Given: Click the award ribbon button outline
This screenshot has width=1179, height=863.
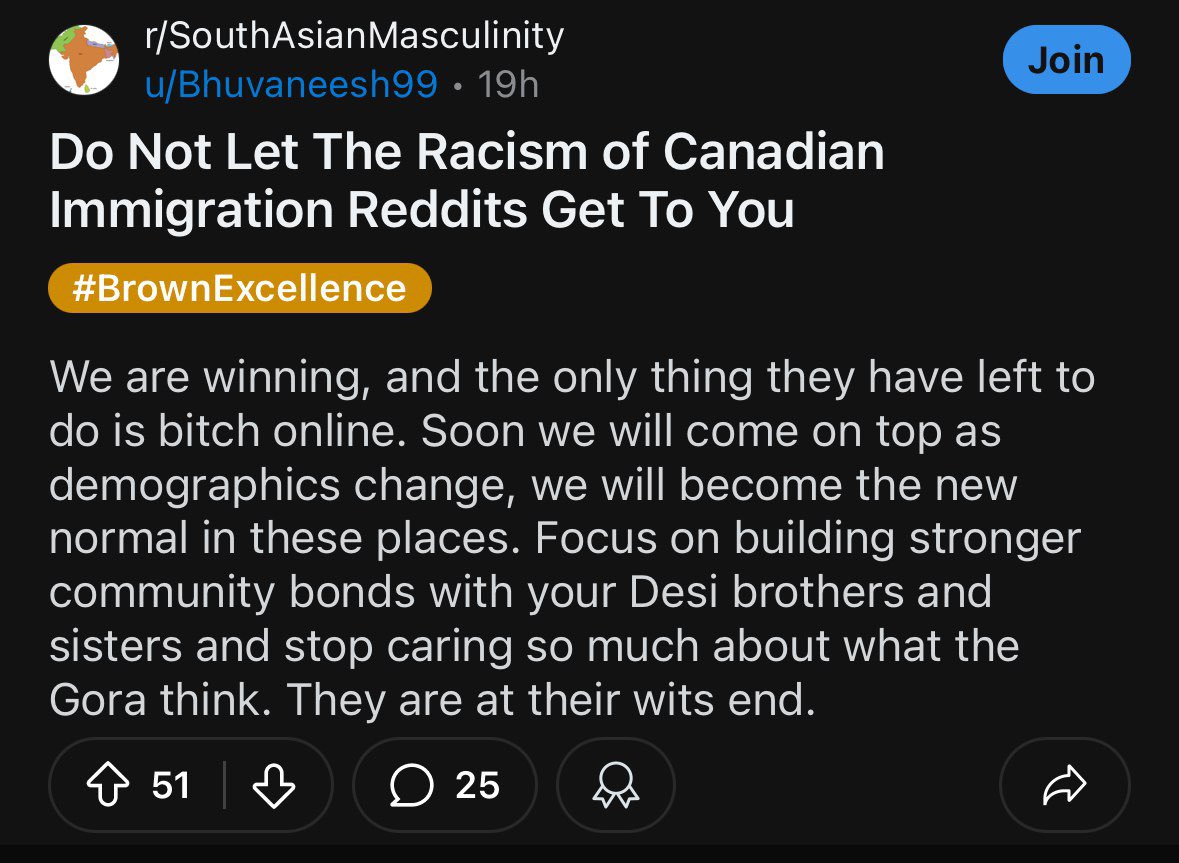Looking at the screenshot, I should click(x=616, y=785).
